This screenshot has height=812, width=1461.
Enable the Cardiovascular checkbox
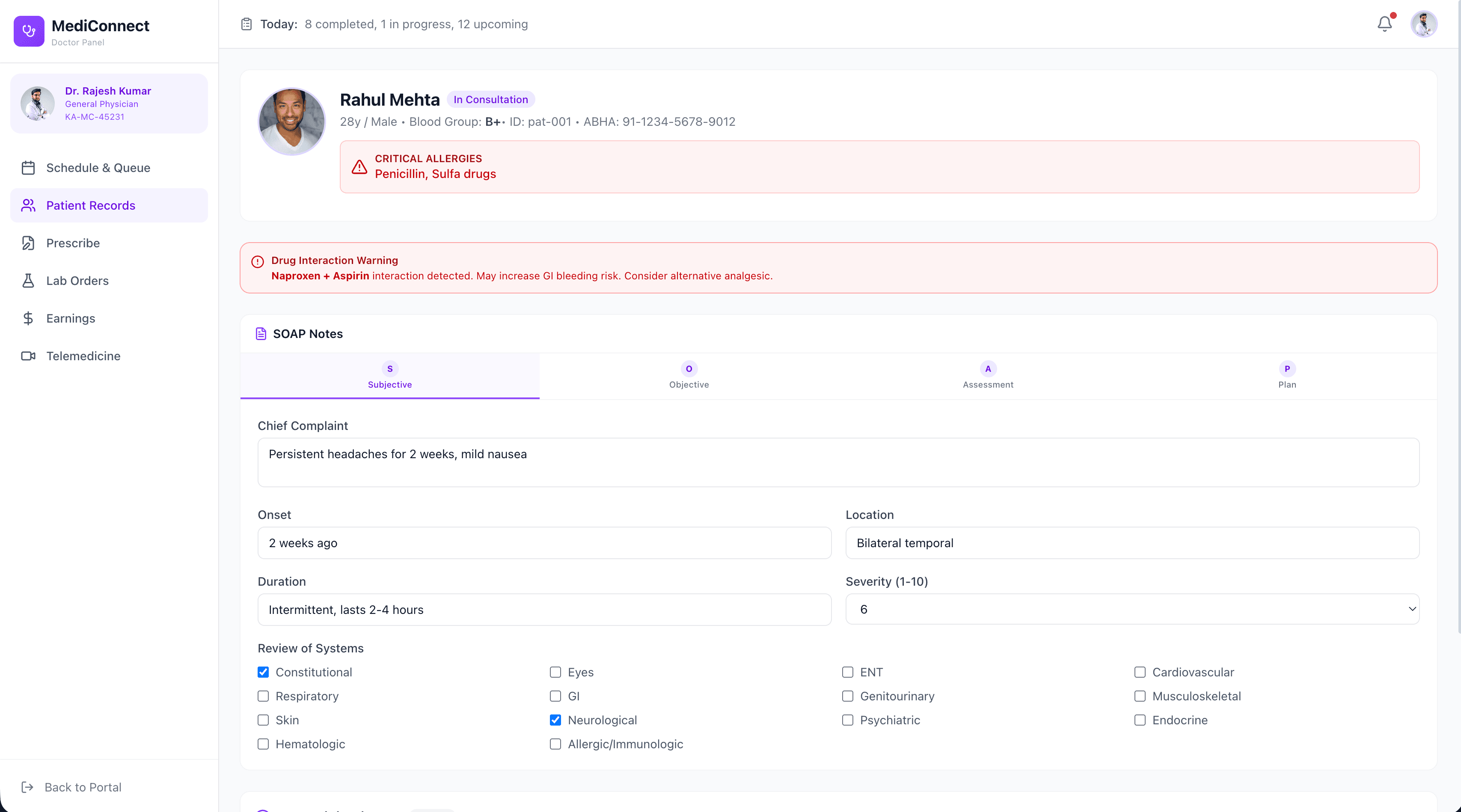[x=1140, y=672]
